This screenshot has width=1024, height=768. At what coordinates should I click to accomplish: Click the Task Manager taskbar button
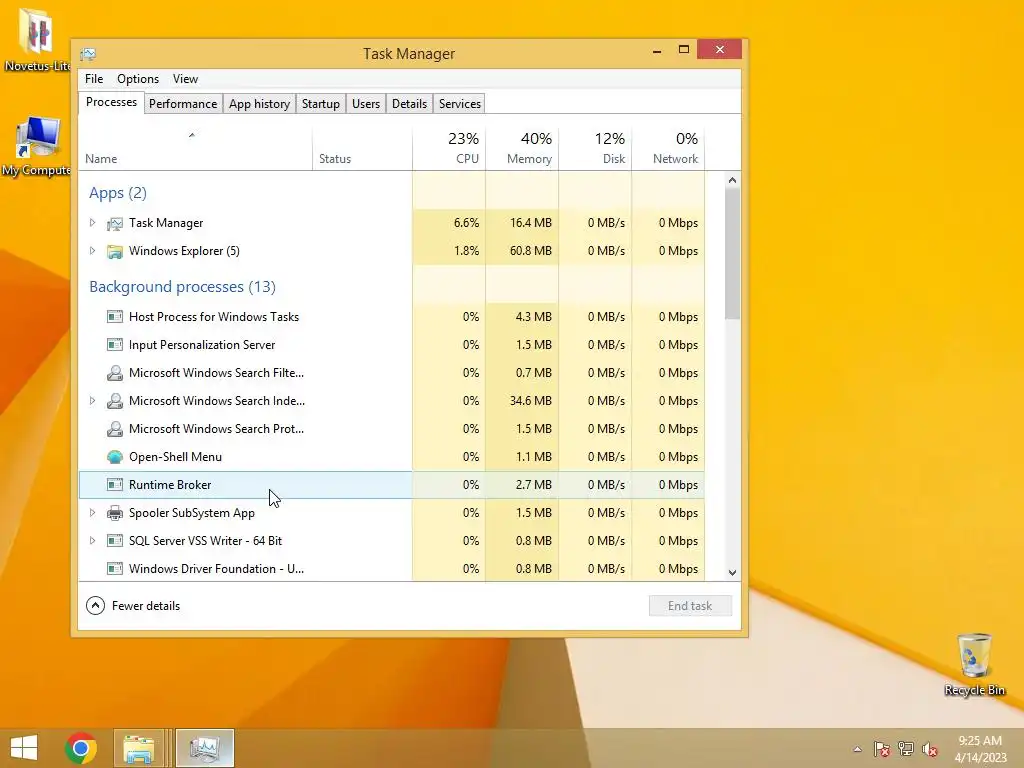[204, 748]
